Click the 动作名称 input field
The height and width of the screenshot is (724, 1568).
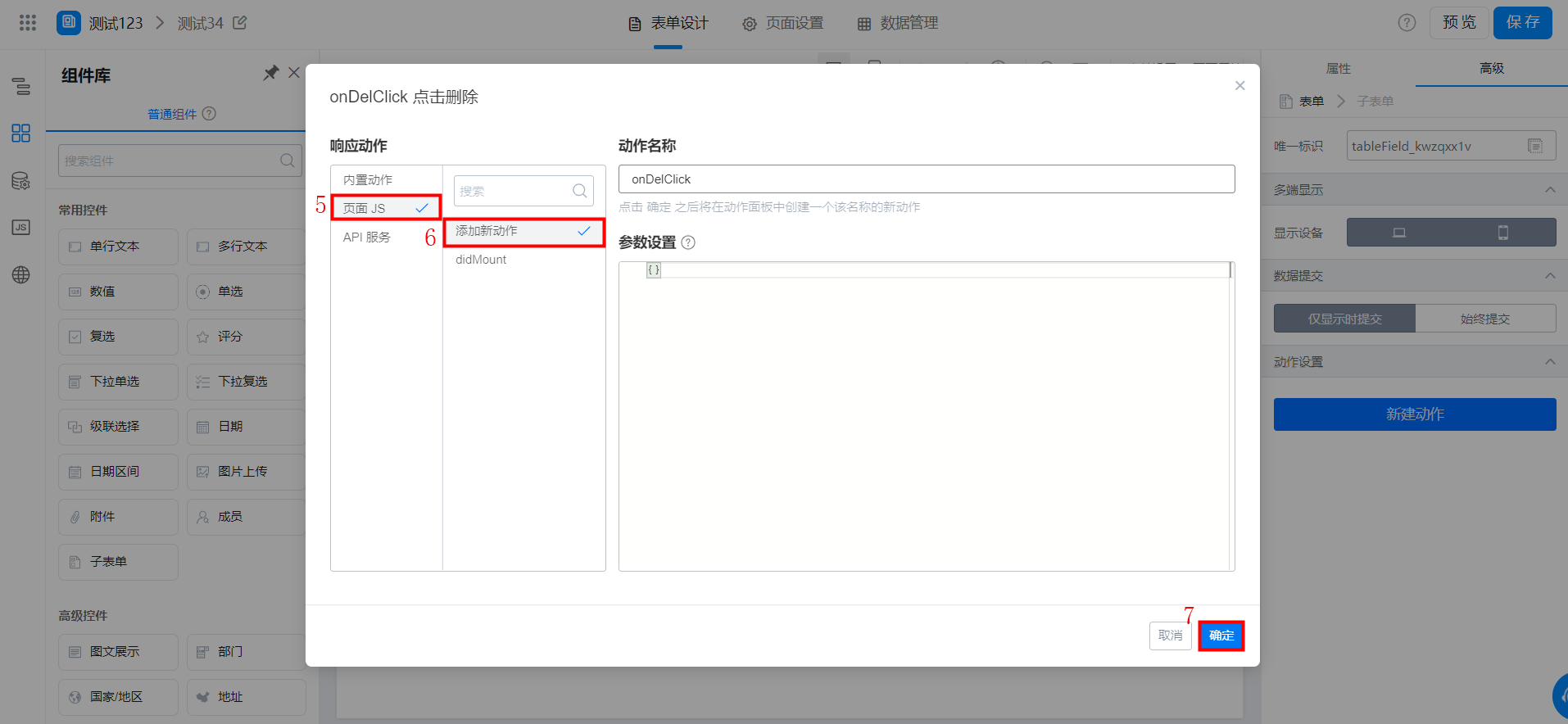pos(927,179)
